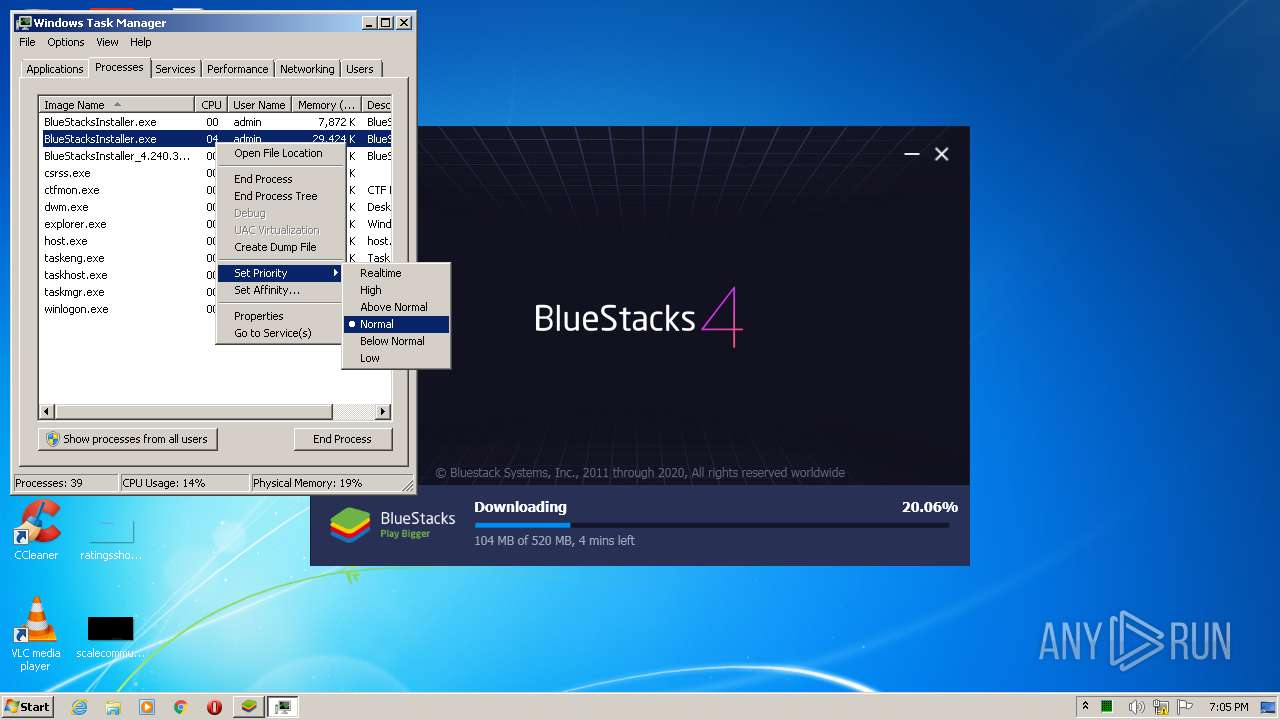This screenshot has height=720, width=1280.
Task: Click Show processes from all users
Action: 127,439
